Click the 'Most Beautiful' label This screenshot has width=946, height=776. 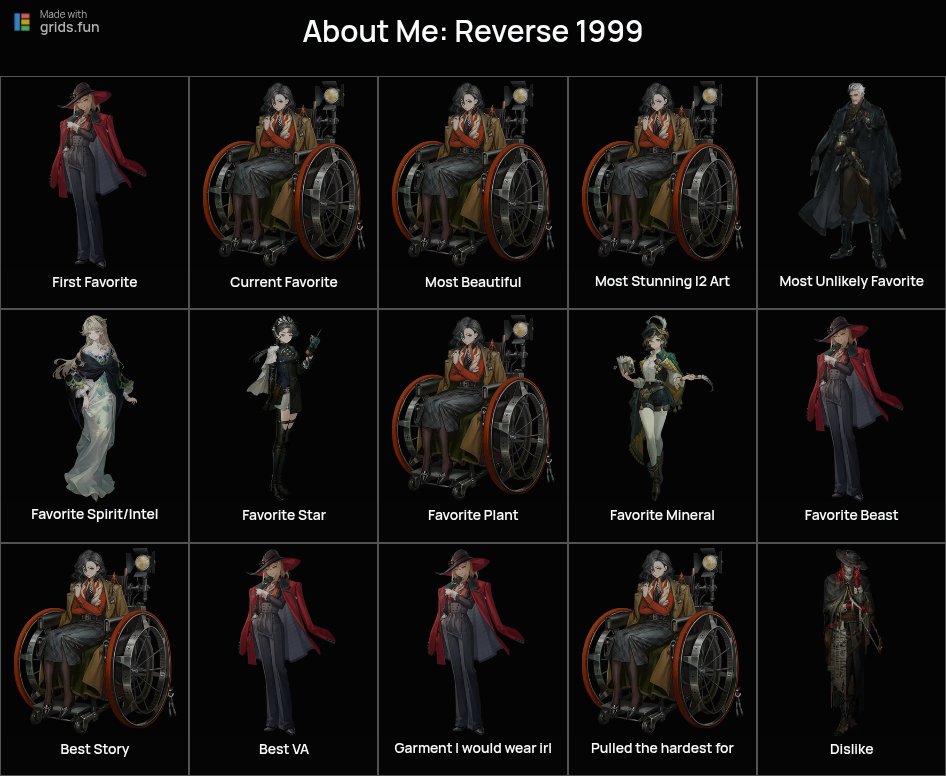click(x=473, y=282)
